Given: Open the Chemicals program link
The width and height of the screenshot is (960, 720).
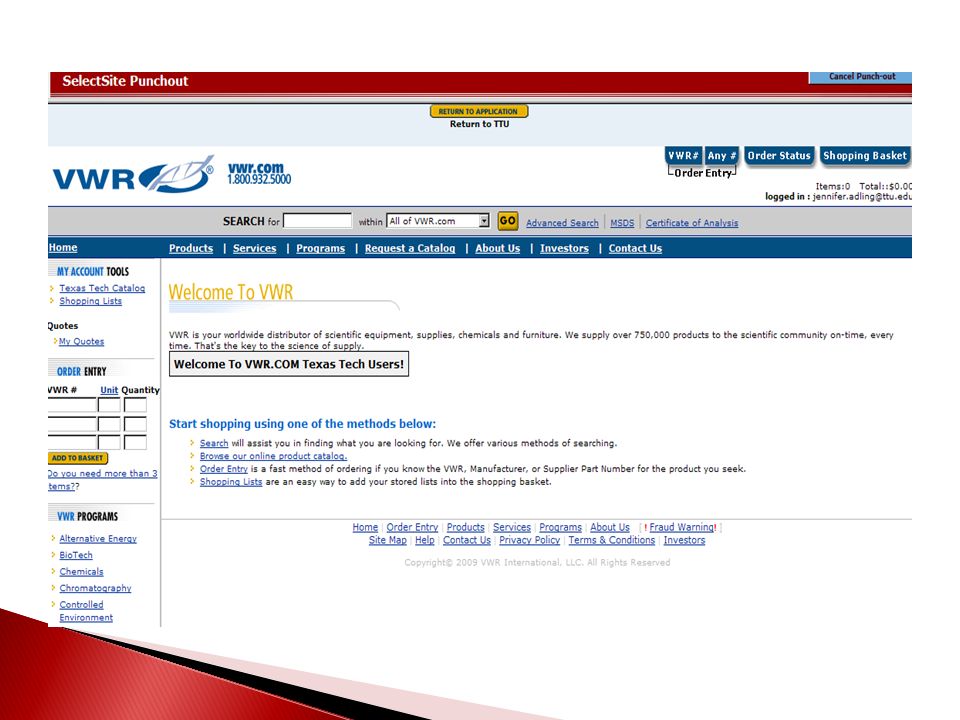Looking at the screenshot, I should coord(81,571).
